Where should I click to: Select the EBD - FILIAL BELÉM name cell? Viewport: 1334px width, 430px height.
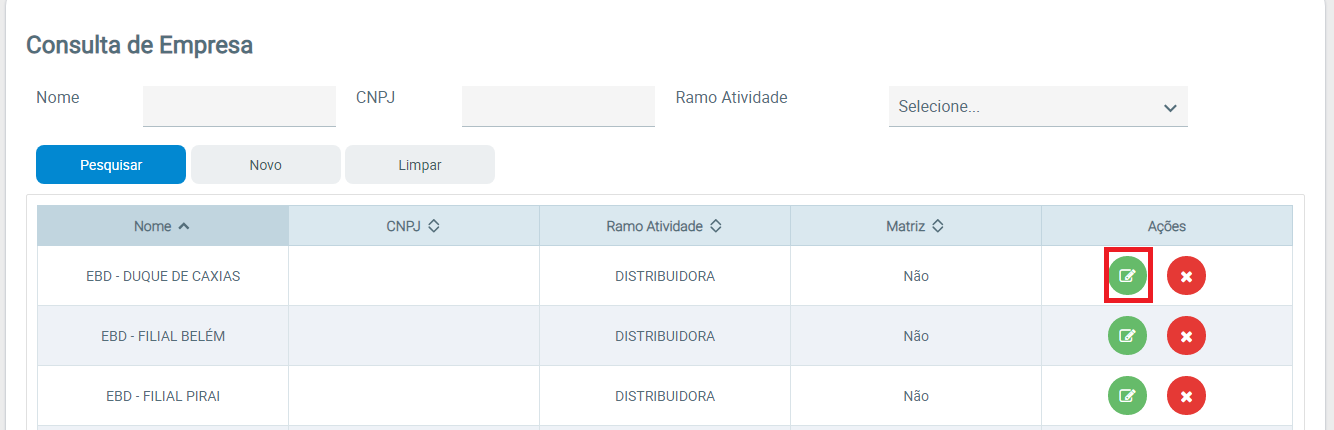[163, 336]
